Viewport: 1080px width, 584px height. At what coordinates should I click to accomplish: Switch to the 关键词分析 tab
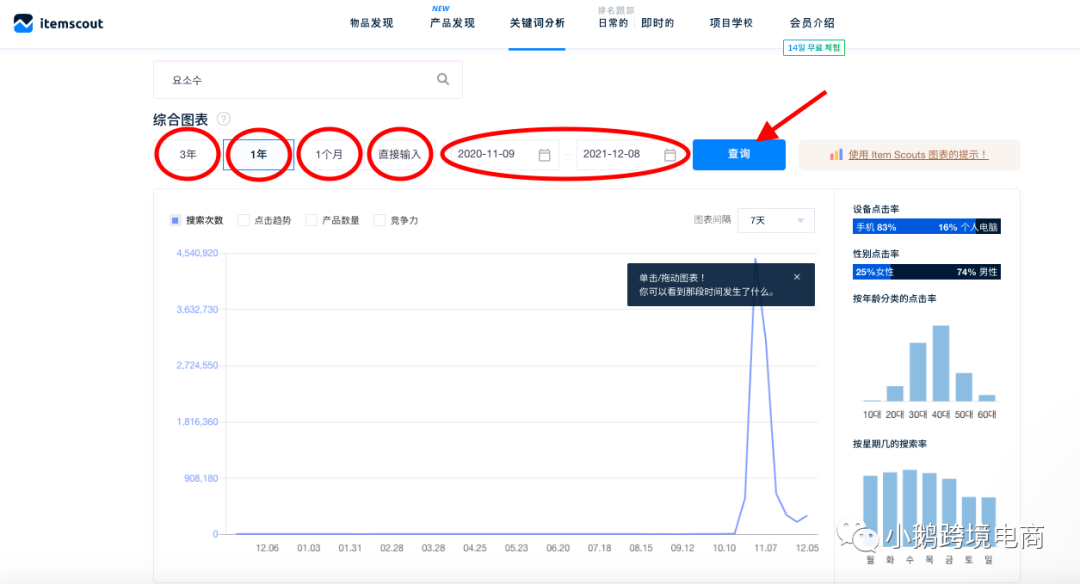click(537, 21)
